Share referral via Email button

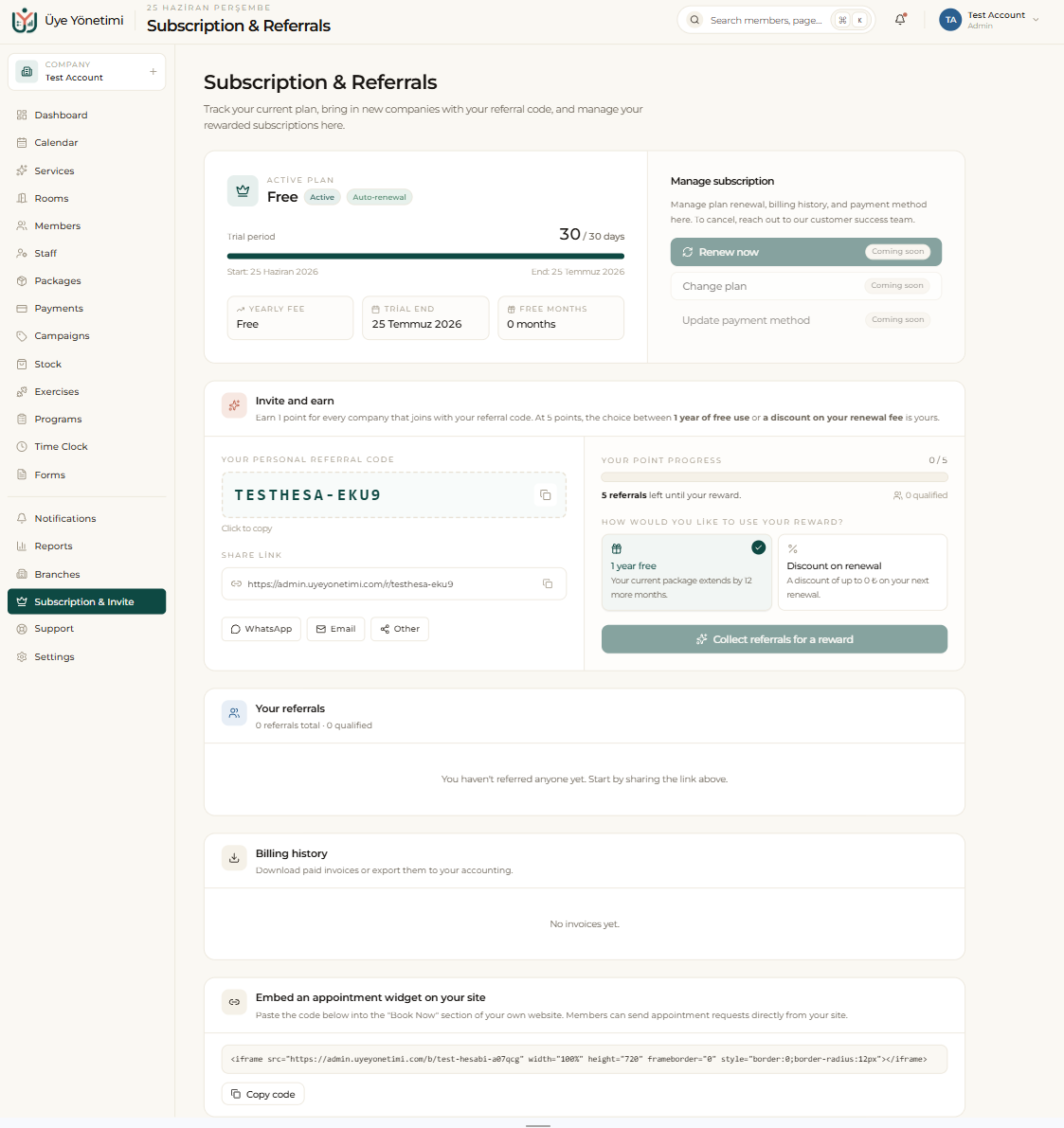[335, 629]
